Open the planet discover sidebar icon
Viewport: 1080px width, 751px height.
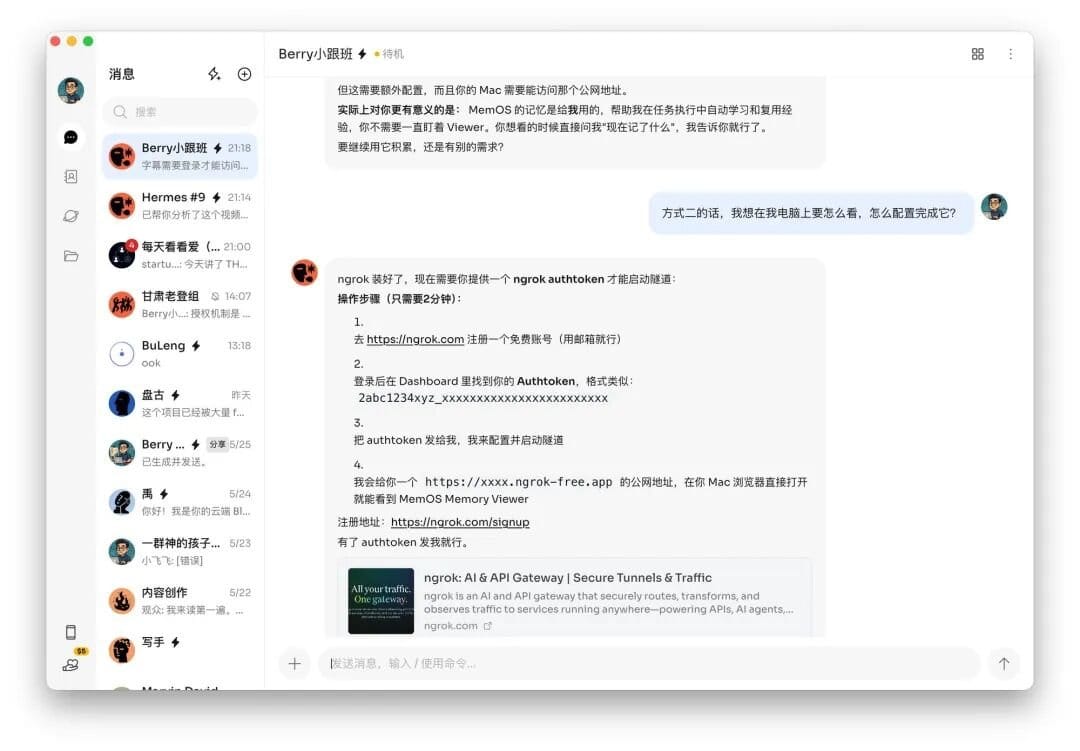click(x=70, y=216)
